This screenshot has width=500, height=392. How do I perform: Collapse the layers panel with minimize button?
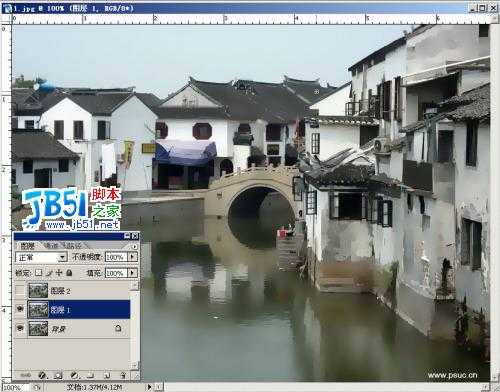pos(127,236)
